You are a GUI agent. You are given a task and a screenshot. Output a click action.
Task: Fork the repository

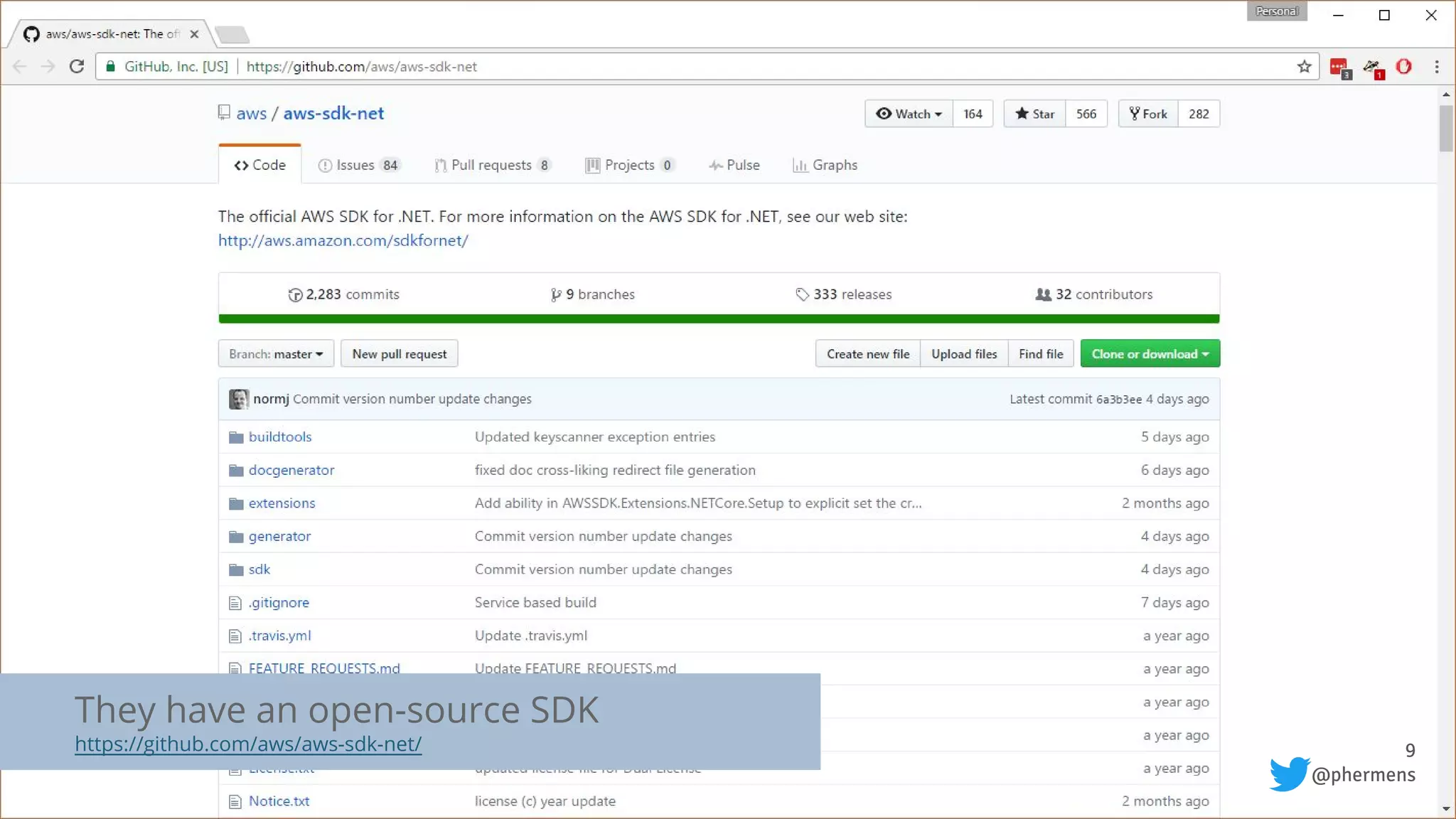click(x=1148, y=114)
